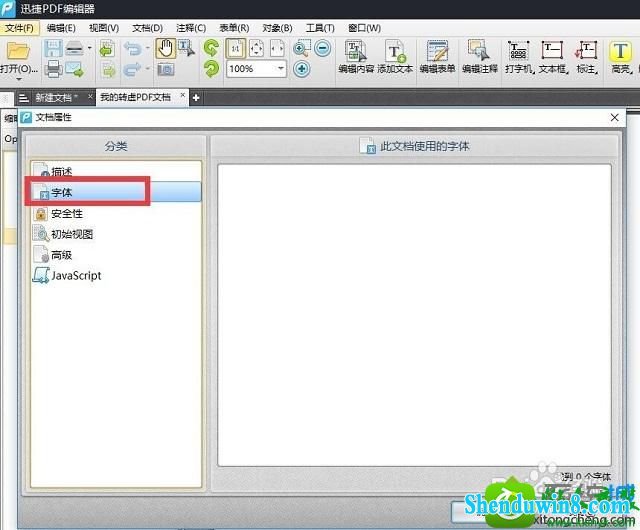Switch to 我的转虚PDF文档 tab
The image size is (640, 530).
(136, 97)
